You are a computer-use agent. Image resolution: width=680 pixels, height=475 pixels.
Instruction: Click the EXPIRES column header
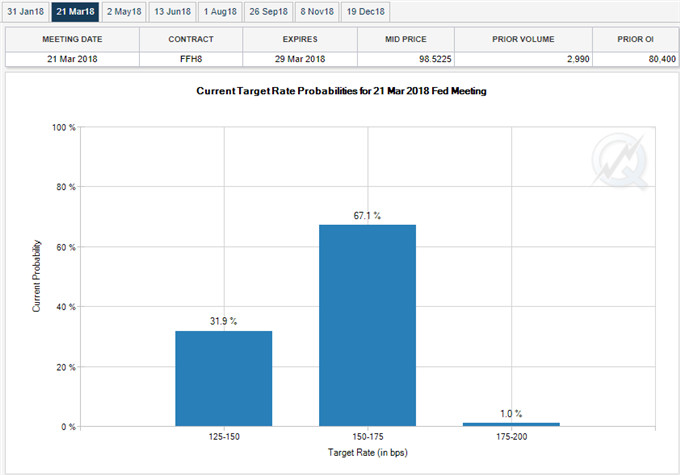click(x=300, y=39)
